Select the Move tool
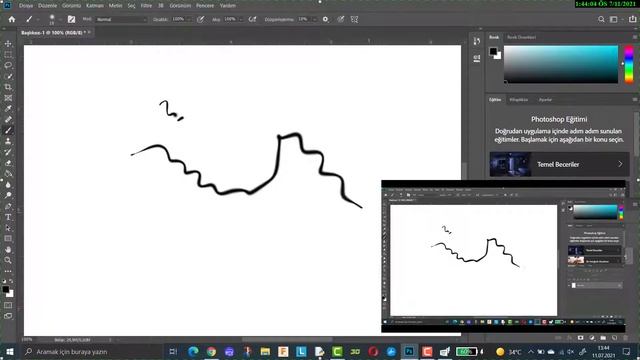 pyautogui.click(x=8, y=44)
